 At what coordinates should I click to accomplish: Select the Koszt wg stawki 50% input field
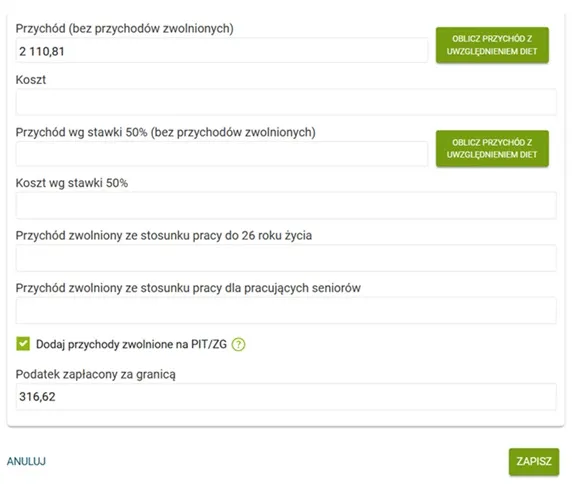click(286, 205)
